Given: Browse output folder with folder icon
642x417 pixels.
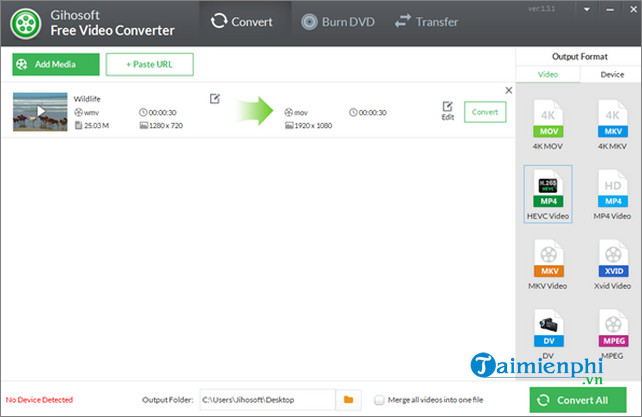Looking at the screenshot, I should (348, 400).
